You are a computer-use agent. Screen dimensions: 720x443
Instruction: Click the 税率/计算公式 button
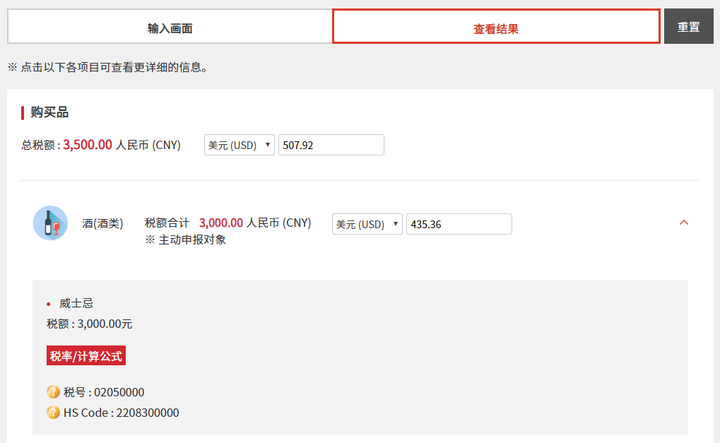tap(86, 356)
